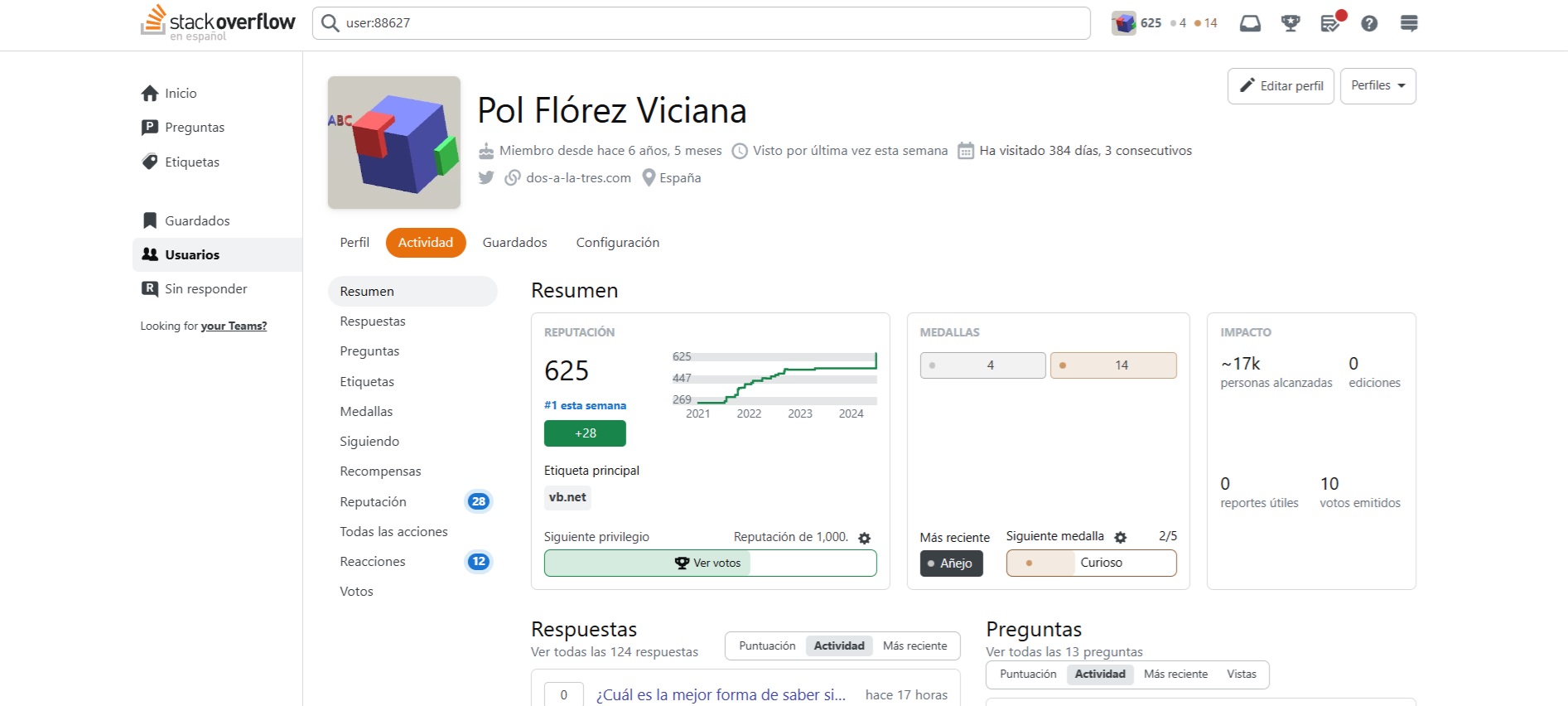Select Recompensas in activity menu
The image size is (1568, 706).
(x=413, y=471)
